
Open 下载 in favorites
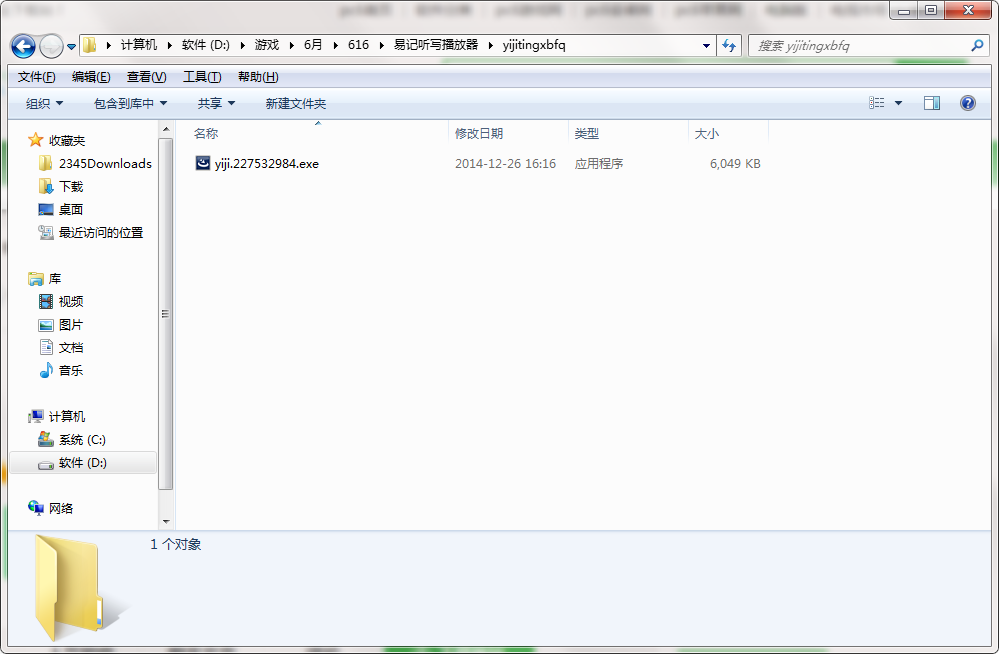point(71,187)
